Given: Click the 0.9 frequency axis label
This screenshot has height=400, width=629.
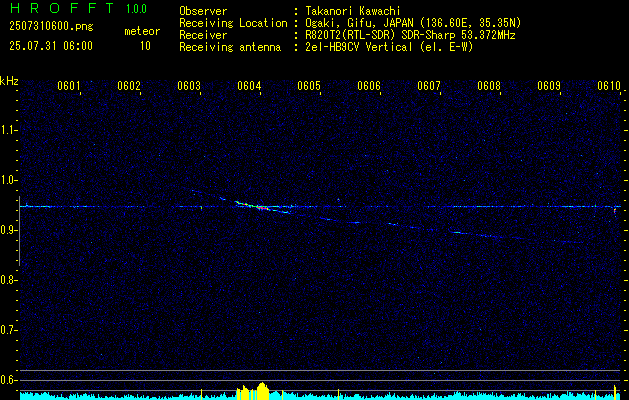Looking at the screenshot, I should coord(8,230).
